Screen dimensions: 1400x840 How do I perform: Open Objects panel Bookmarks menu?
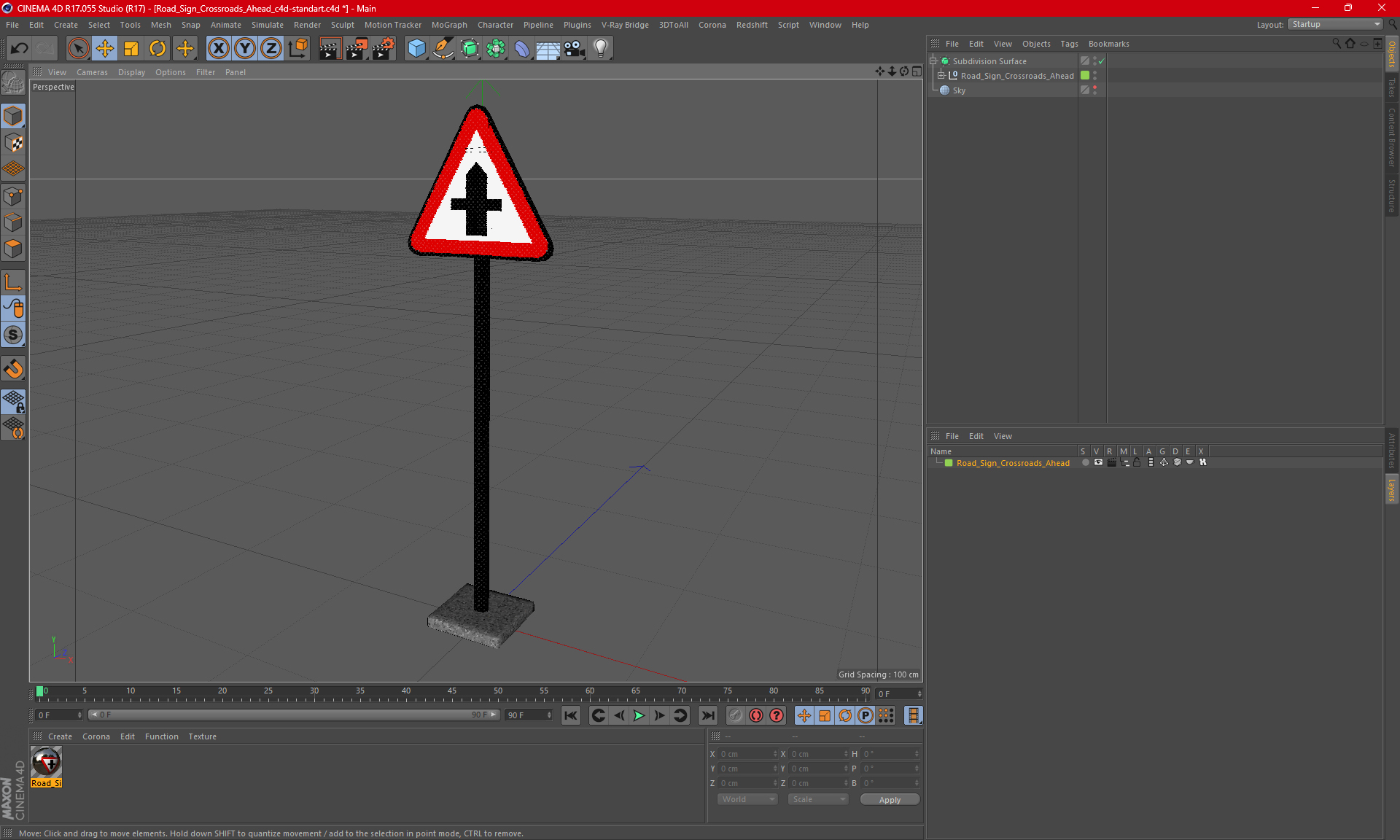1108,44
